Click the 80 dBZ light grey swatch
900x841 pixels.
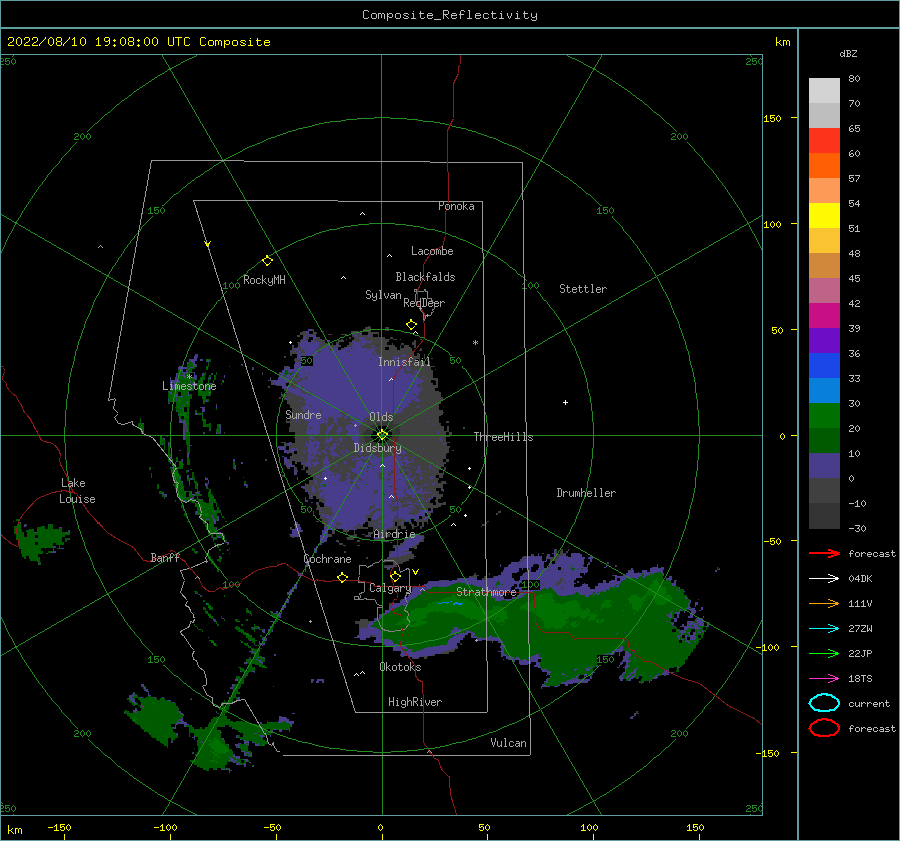coord(824,90)
